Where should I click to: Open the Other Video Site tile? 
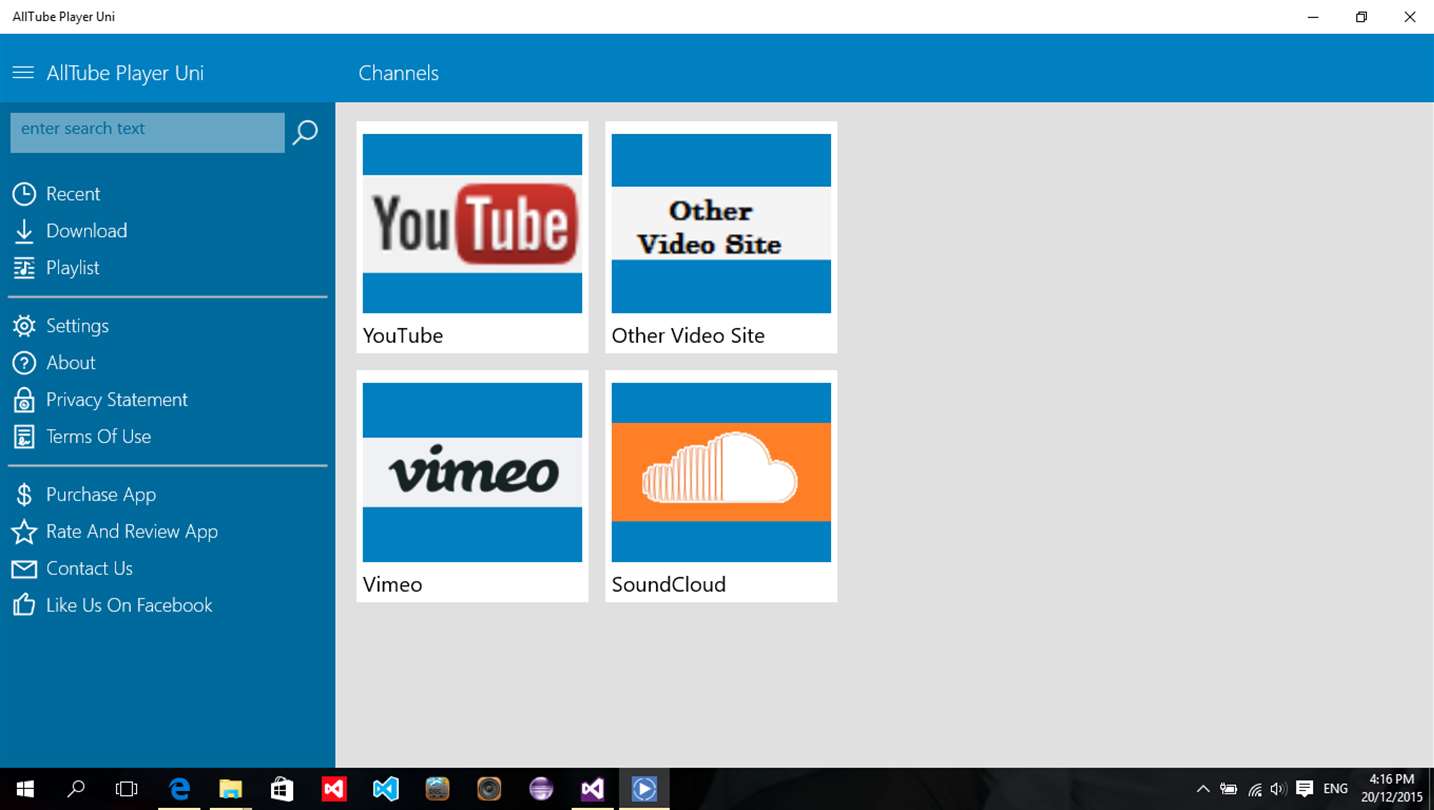point(721,237)
